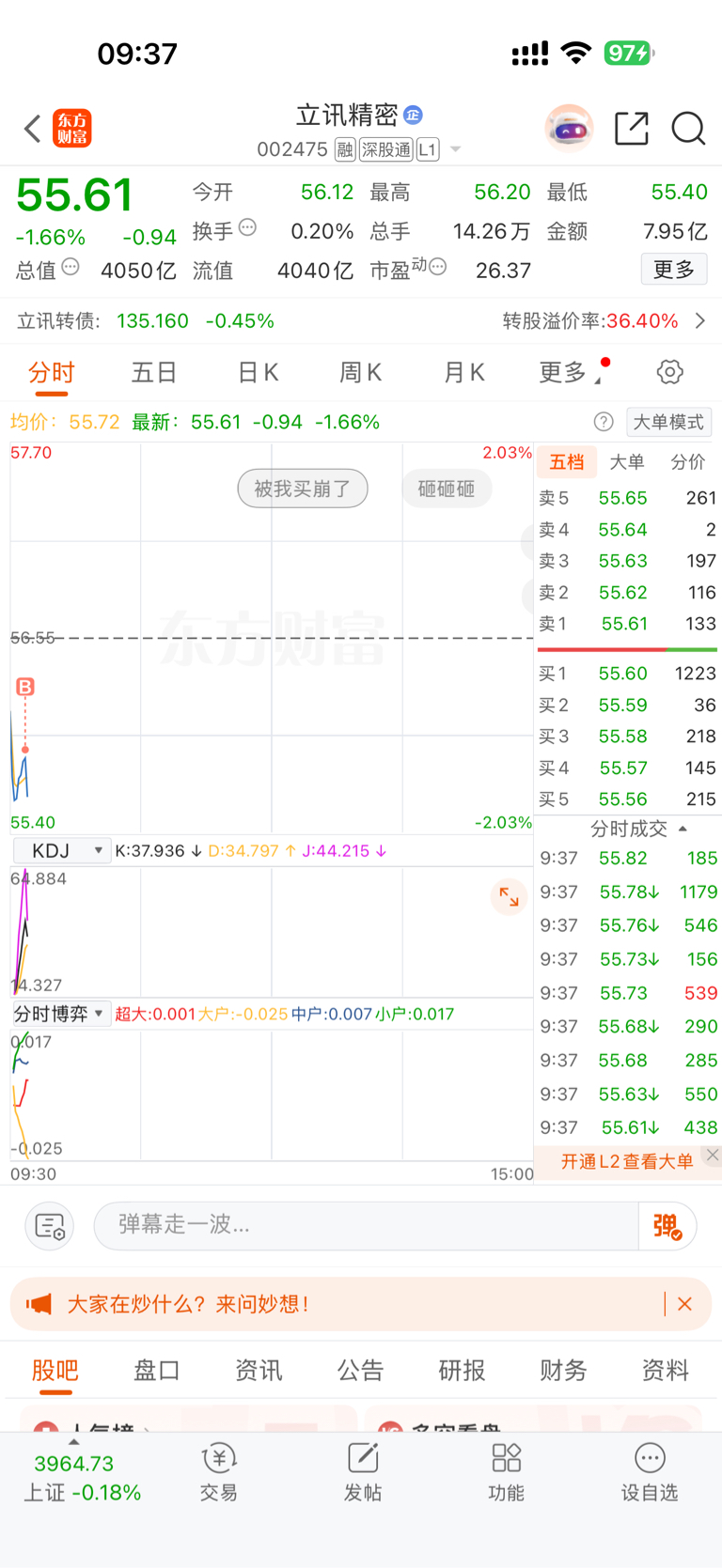
Task: Tap the info icon next to 换手
Action: [247, 227]
